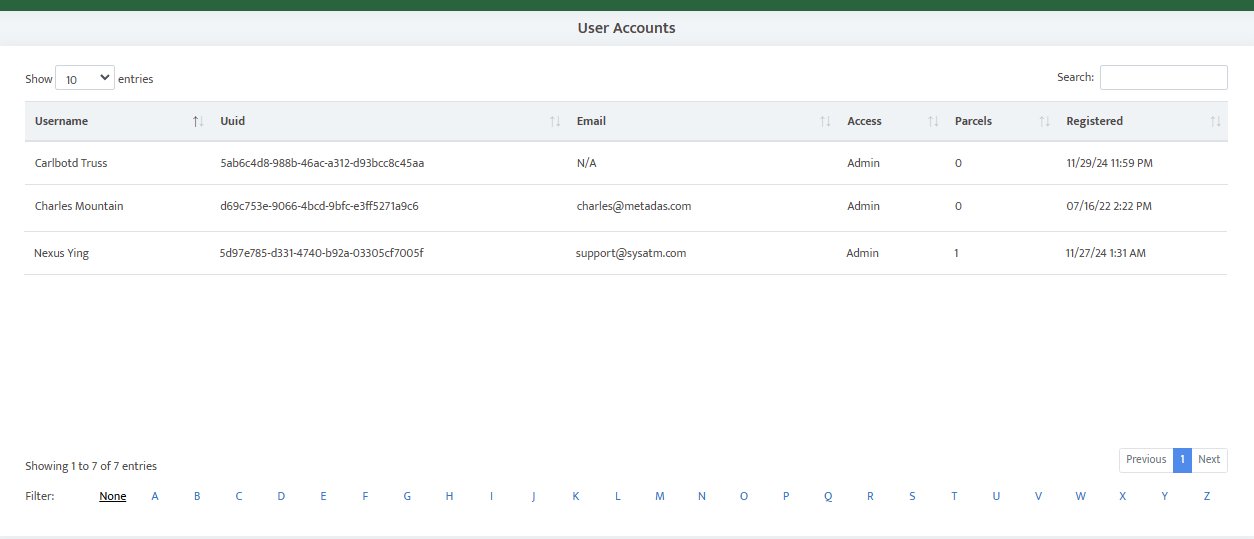
Task: Select Nexus Ying username
Action: tap(61, 253)
